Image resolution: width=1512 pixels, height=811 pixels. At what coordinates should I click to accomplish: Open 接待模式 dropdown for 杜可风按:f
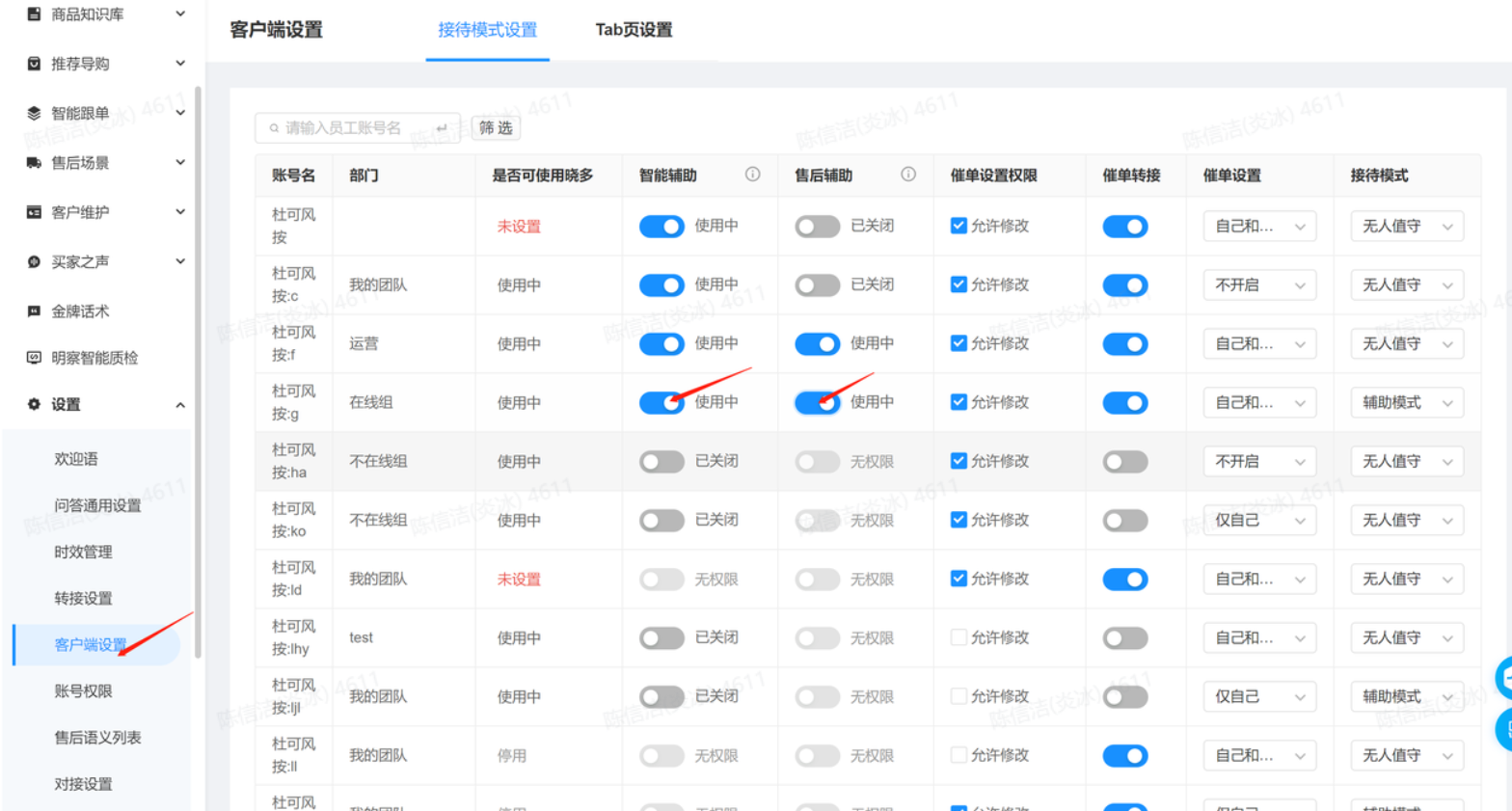tap(1407, 344)
